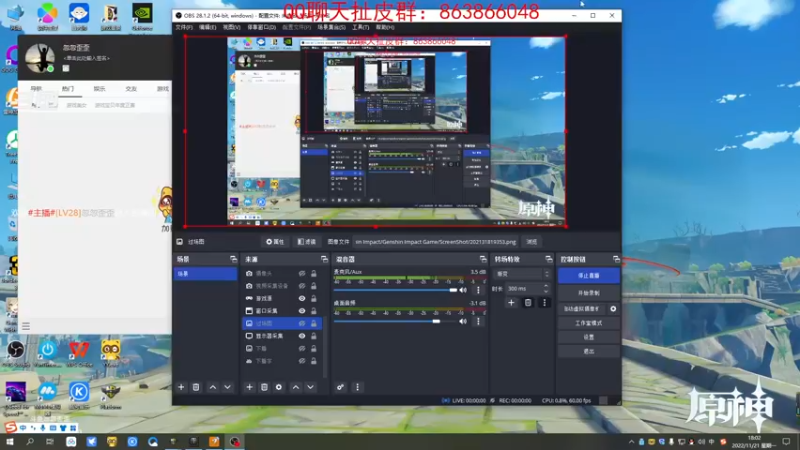Image resolution: width=800 pixels, height=450 pixels.
Task: Toggle visibility of first camera source
Action: click(x=302, y=273)
